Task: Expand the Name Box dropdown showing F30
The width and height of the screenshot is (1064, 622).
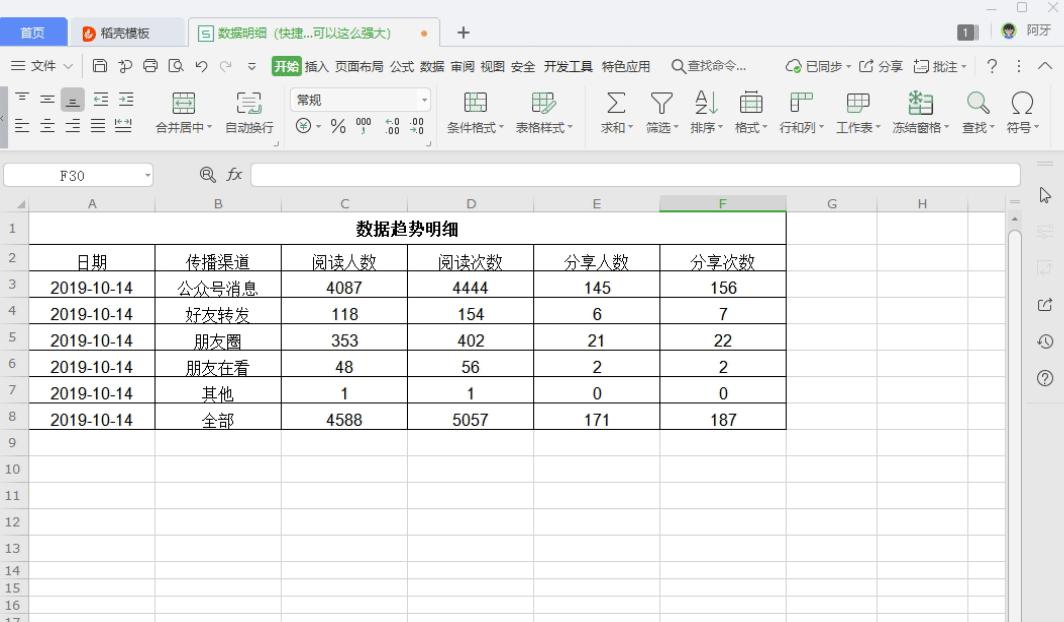Action: (x=148, y=174)
